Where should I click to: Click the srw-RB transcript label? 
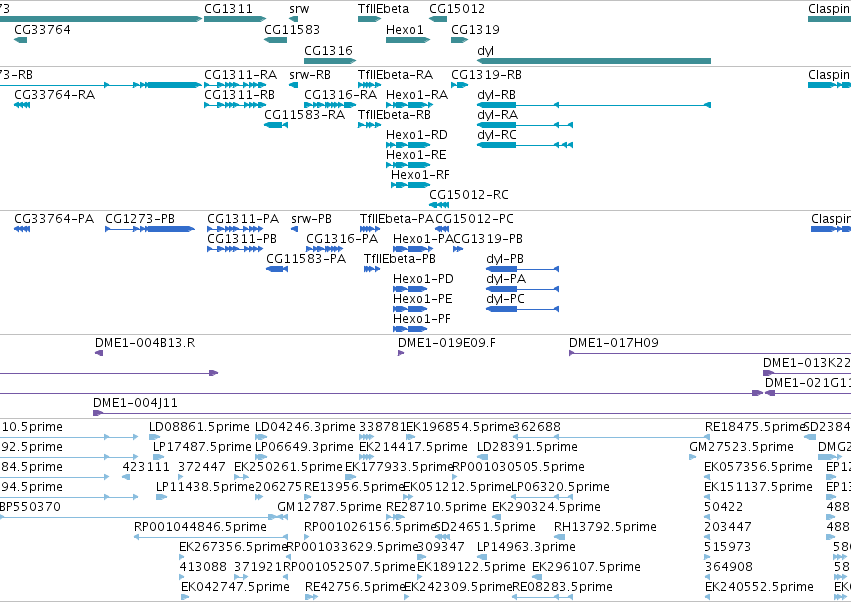point(310,74)
